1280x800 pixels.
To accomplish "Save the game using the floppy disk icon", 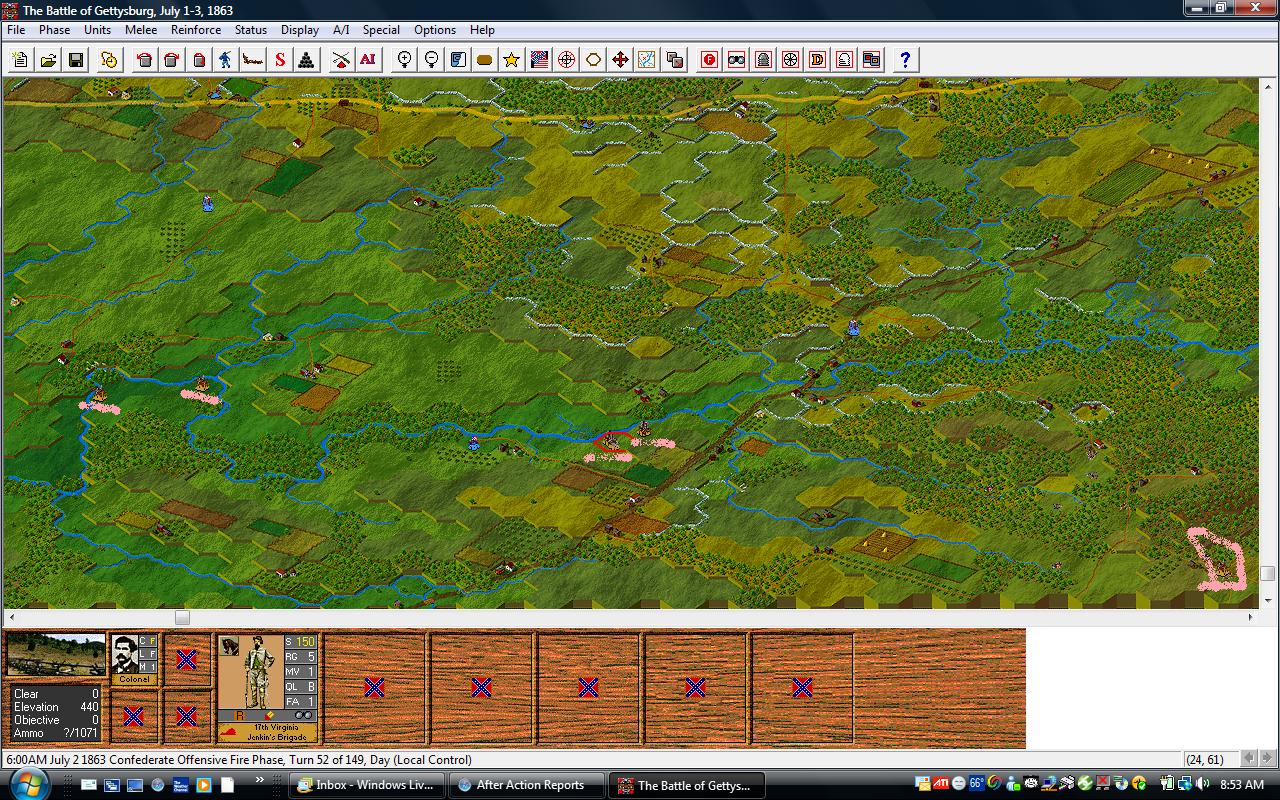I will pyautogui.click(x=75, y=60).
